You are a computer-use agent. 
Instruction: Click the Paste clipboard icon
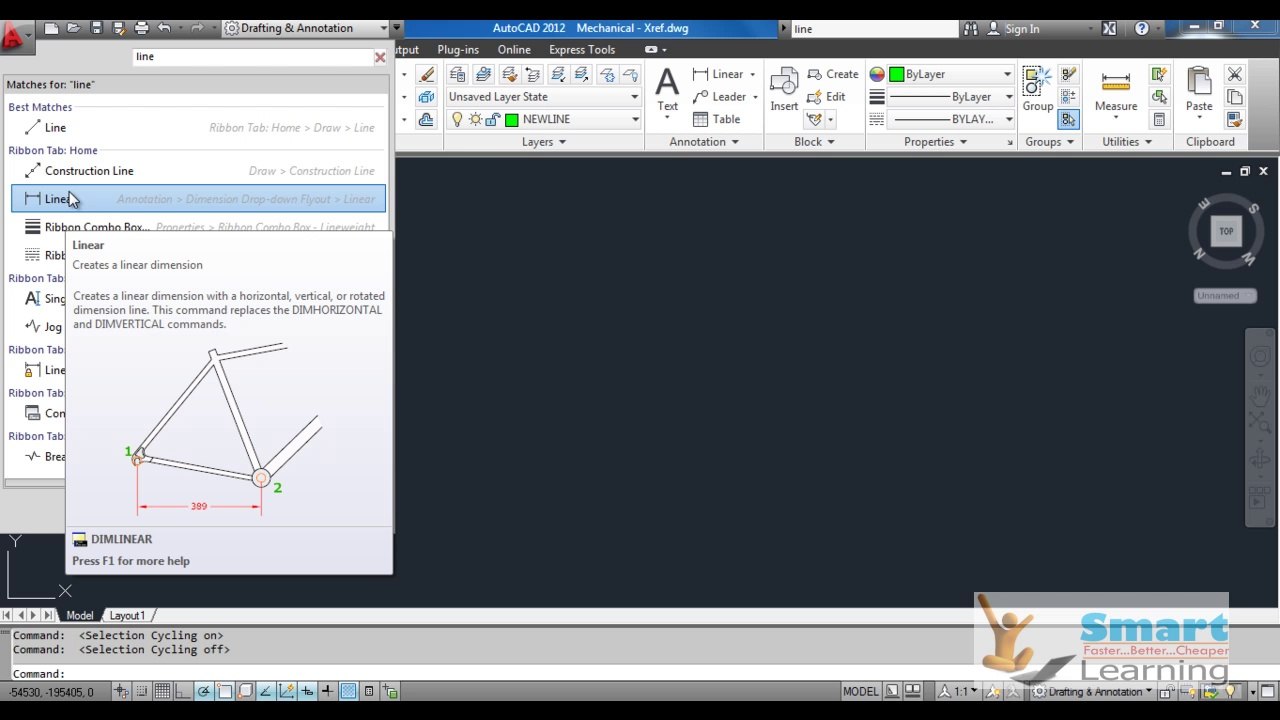pyautogui.click(x=1199, y=90)
